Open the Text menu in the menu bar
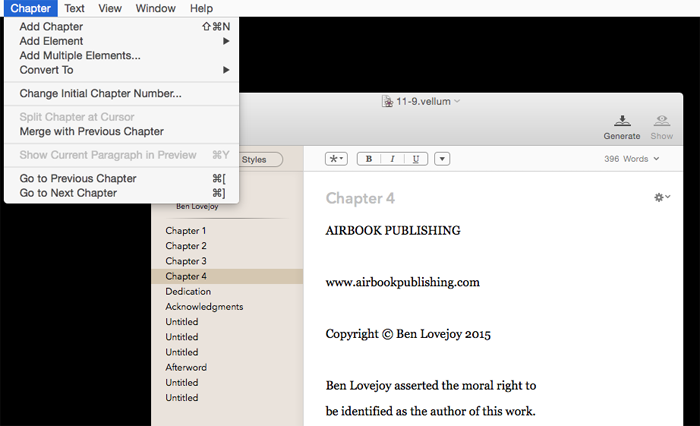 (74, 8)
